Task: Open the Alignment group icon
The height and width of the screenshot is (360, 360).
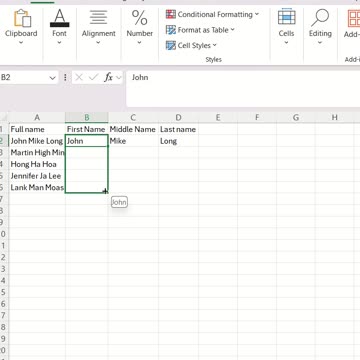Action: (99, 18)
